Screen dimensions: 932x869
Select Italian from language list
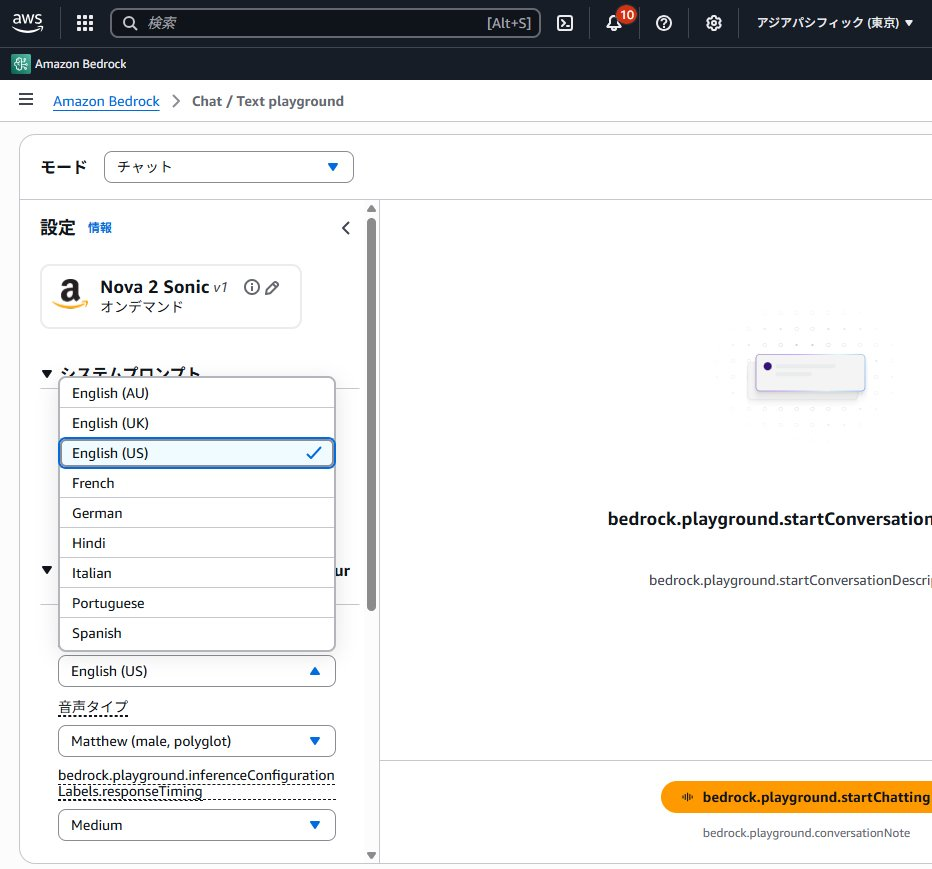pos(197,573)
